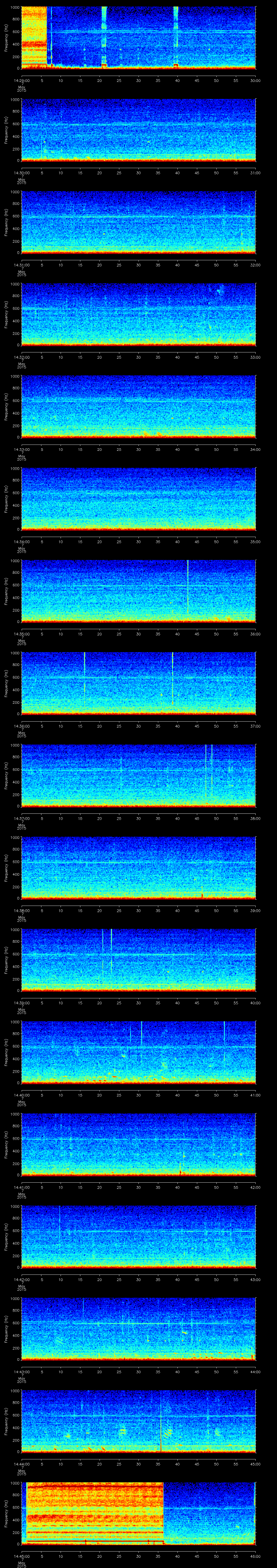
Task: Click the loud red noise block in 14:29:00 panel
Action: [34, 38]
